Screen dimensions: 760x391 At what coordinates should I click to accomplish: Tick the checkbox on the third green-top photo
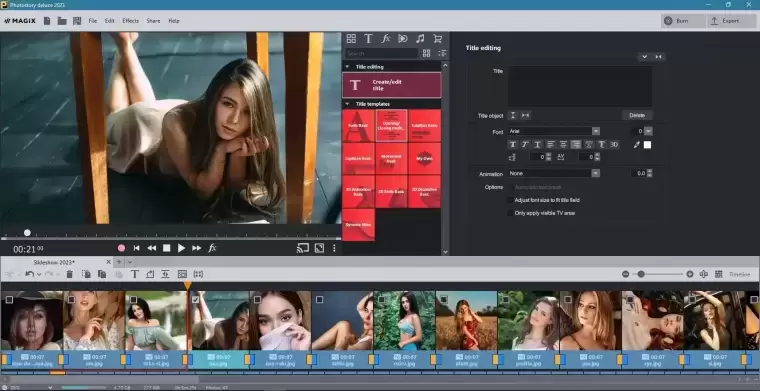[133, 300]
